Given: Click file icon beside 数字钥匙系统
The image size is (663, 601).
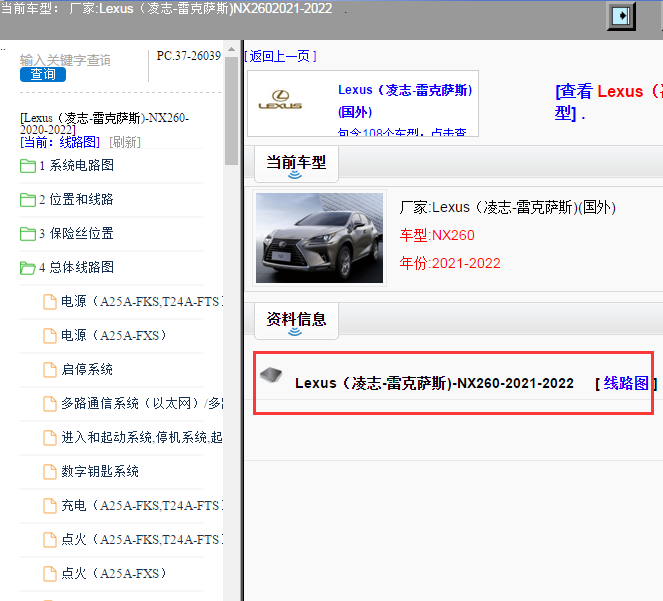Looking at the screenshot, I should [x=50, y=472].
